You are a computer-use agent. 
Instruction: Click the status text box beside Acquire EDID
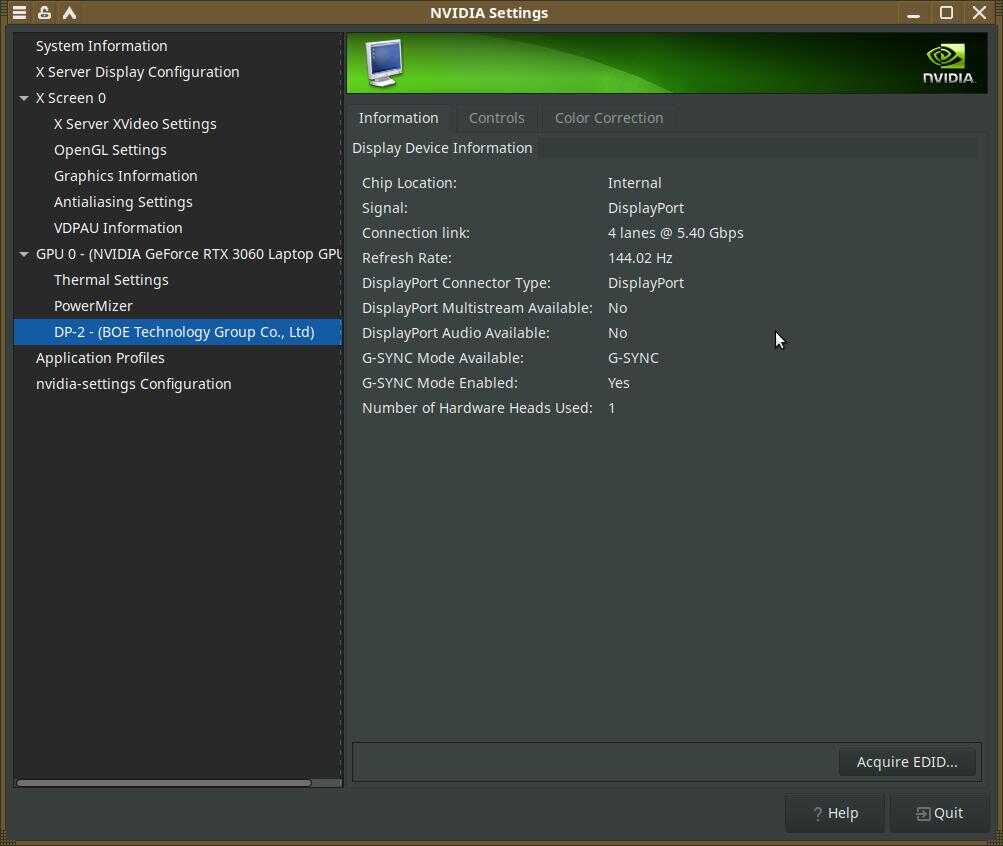pos(595,762)
